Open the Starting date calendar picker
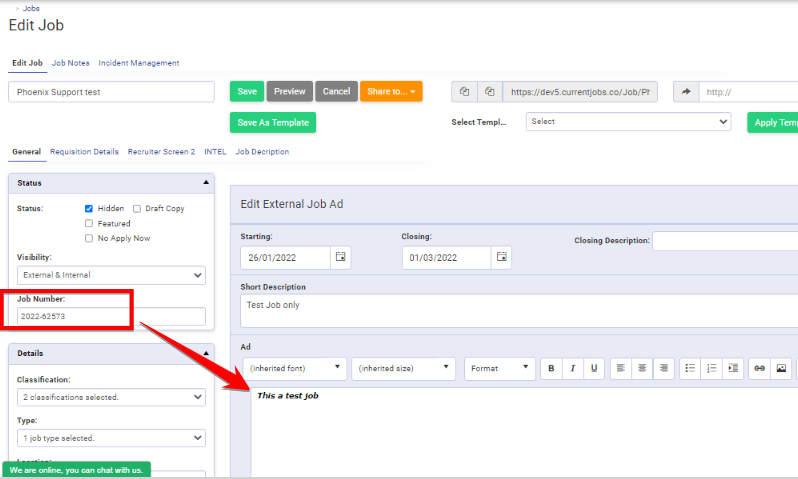Image resolution: width=798 pixels, height=479 pixels. coord(340,257)
